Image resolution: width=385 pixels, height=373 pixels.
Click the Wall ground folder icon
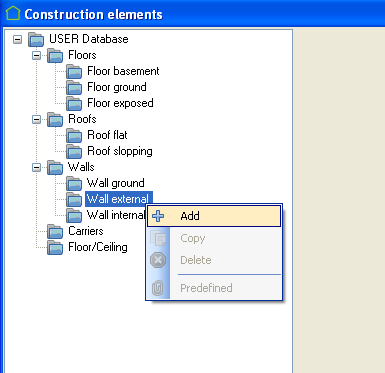pyautogui.click(x=74, y=183)
